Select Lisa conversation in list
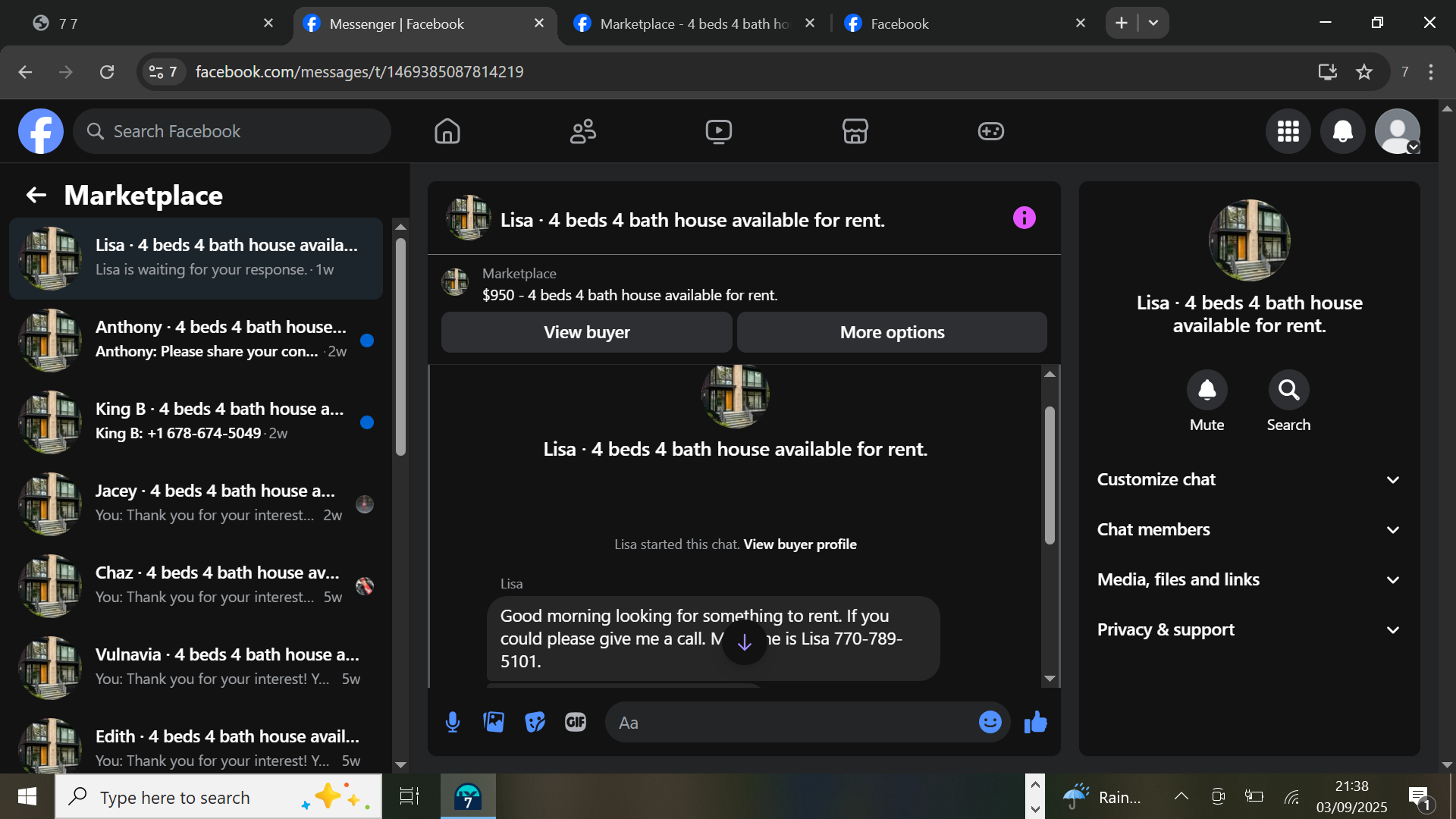The width and height of the screenshot is (1456, 819). 196,258
